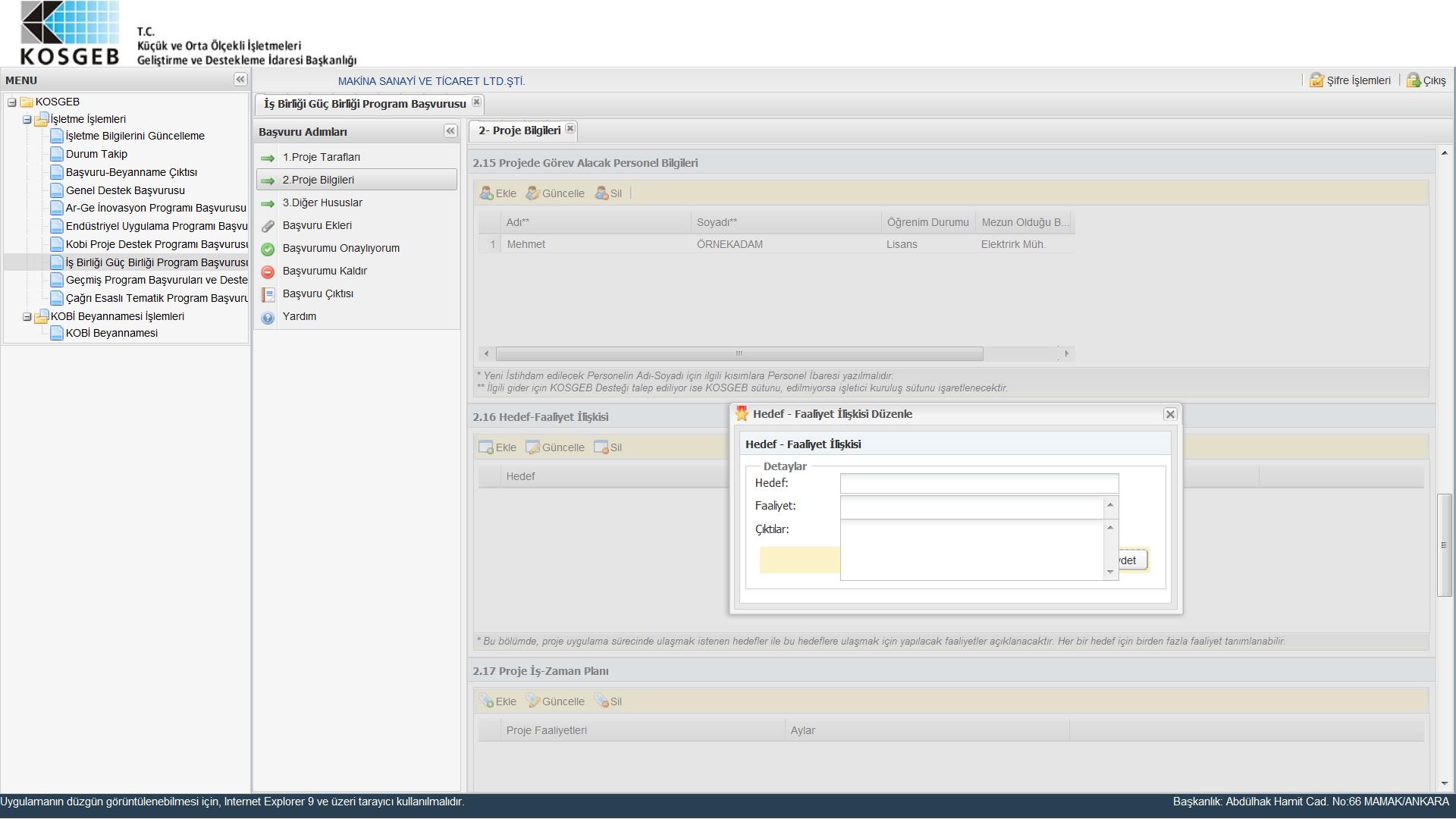Viewport: 1456px width, 819px height.
Task: Click Güncelle in Hedef-Faaliyet İlişkisi toolbar
Action: [555, 447]
